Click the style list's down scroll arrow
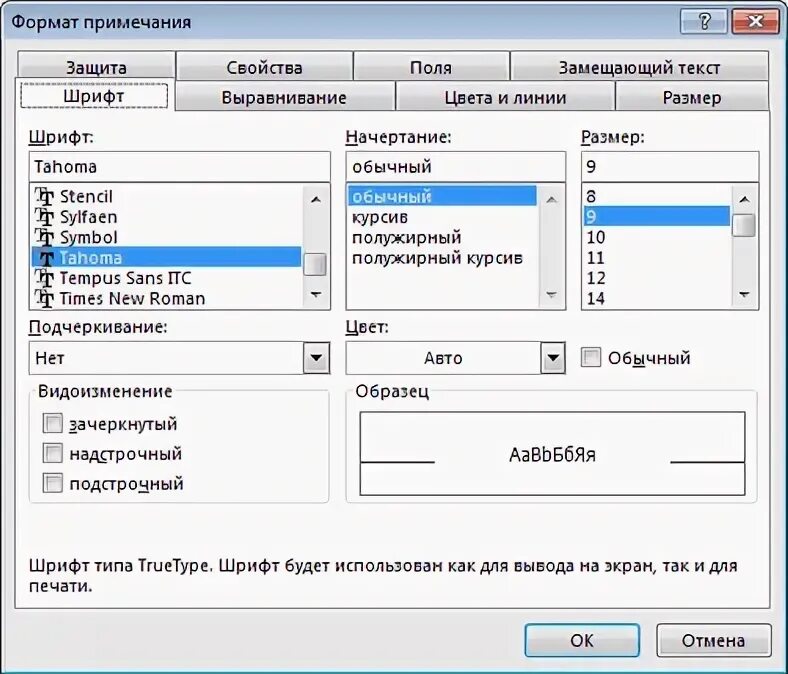Screen dimensions: 788x674 click(551, 294)
